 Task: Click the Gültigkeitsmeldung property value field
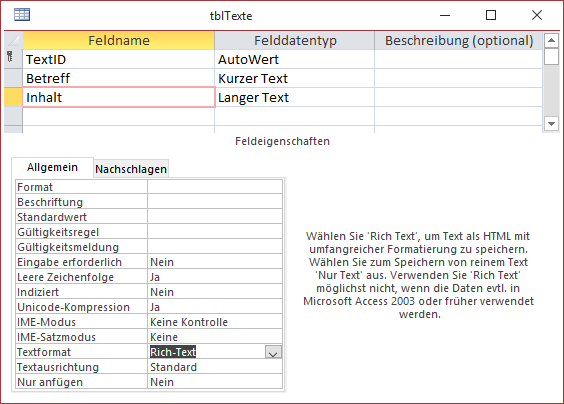point(215,247)
